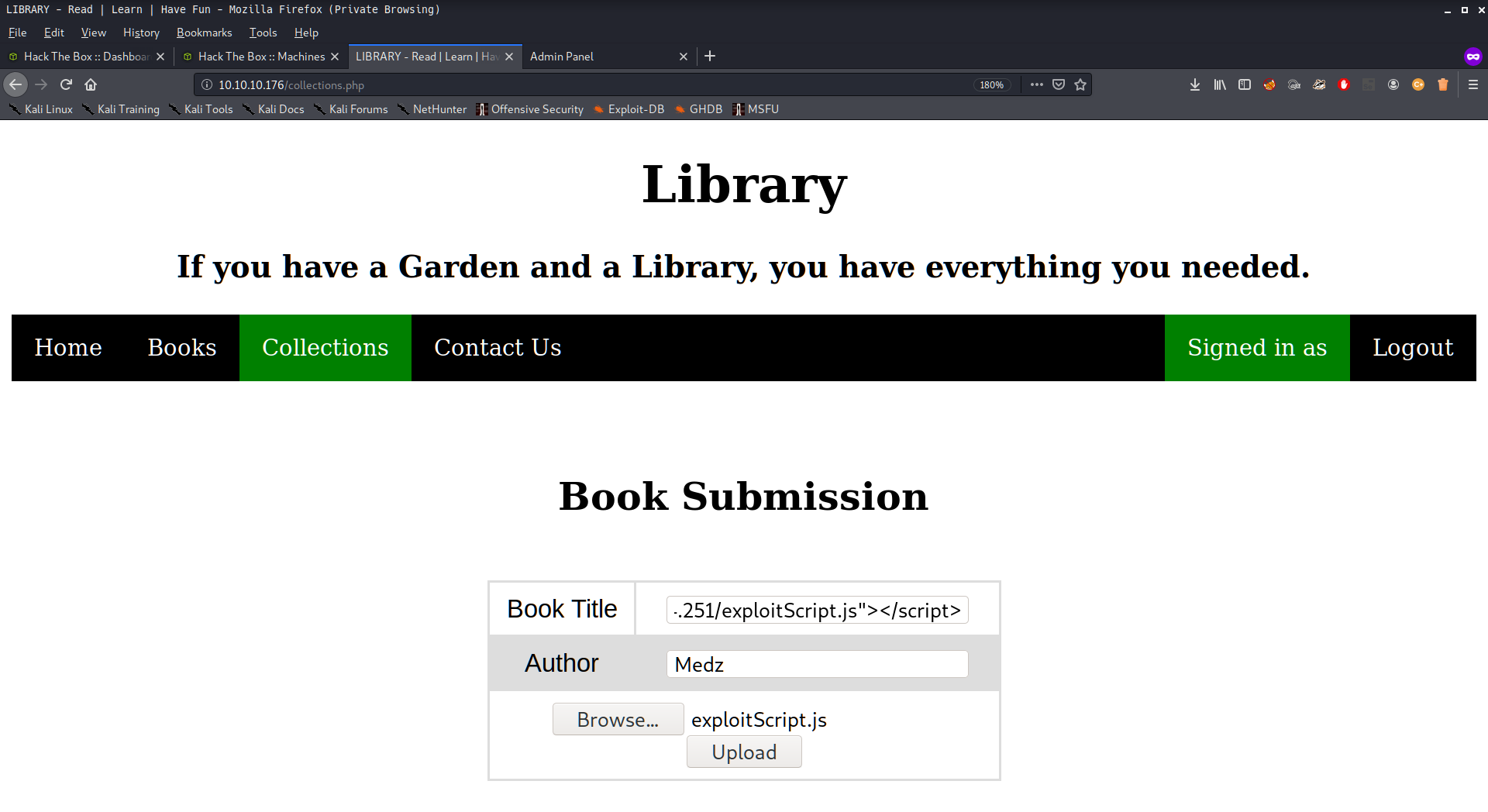
Task: Toggle the sidebar view
Action: click(x=1245, y=84)
